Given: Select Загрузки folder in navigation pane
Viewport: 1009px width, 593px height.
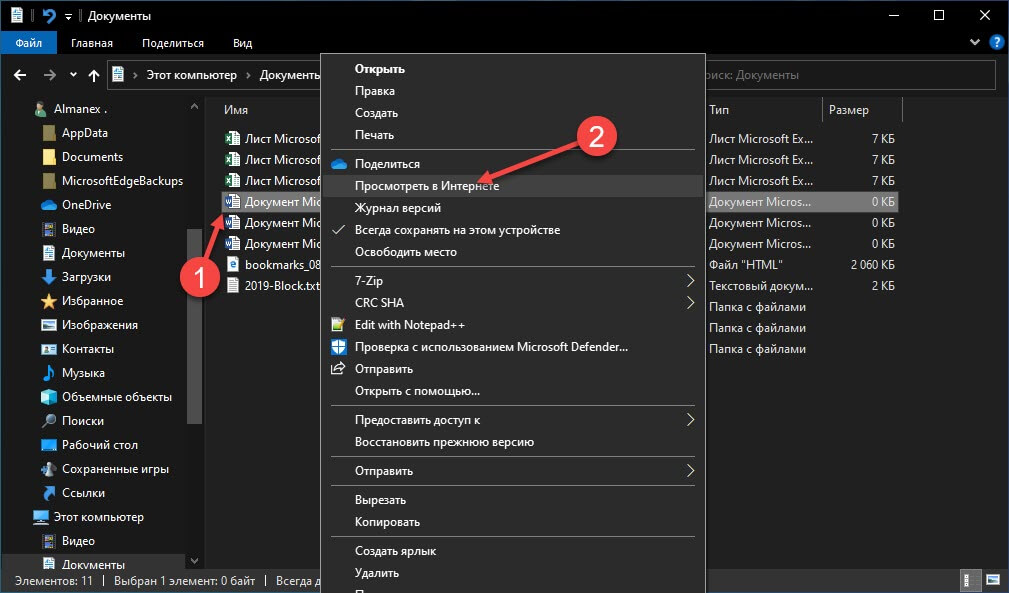Looking at the screenshot, I should coord(85,277).
